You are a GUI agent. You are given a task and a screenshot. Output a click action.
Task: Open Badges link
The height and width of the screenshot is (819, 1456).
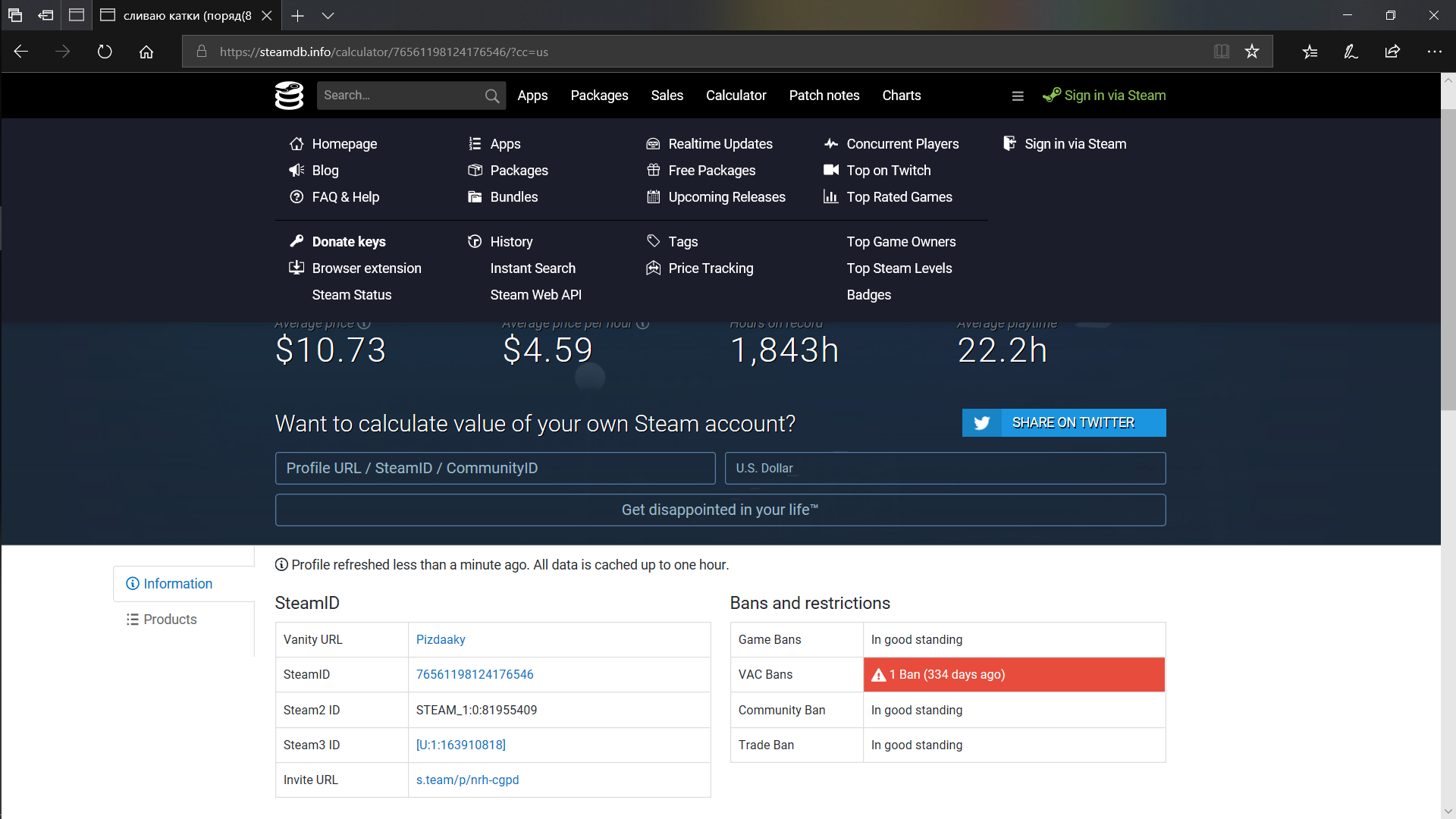[x=869, y=295]
